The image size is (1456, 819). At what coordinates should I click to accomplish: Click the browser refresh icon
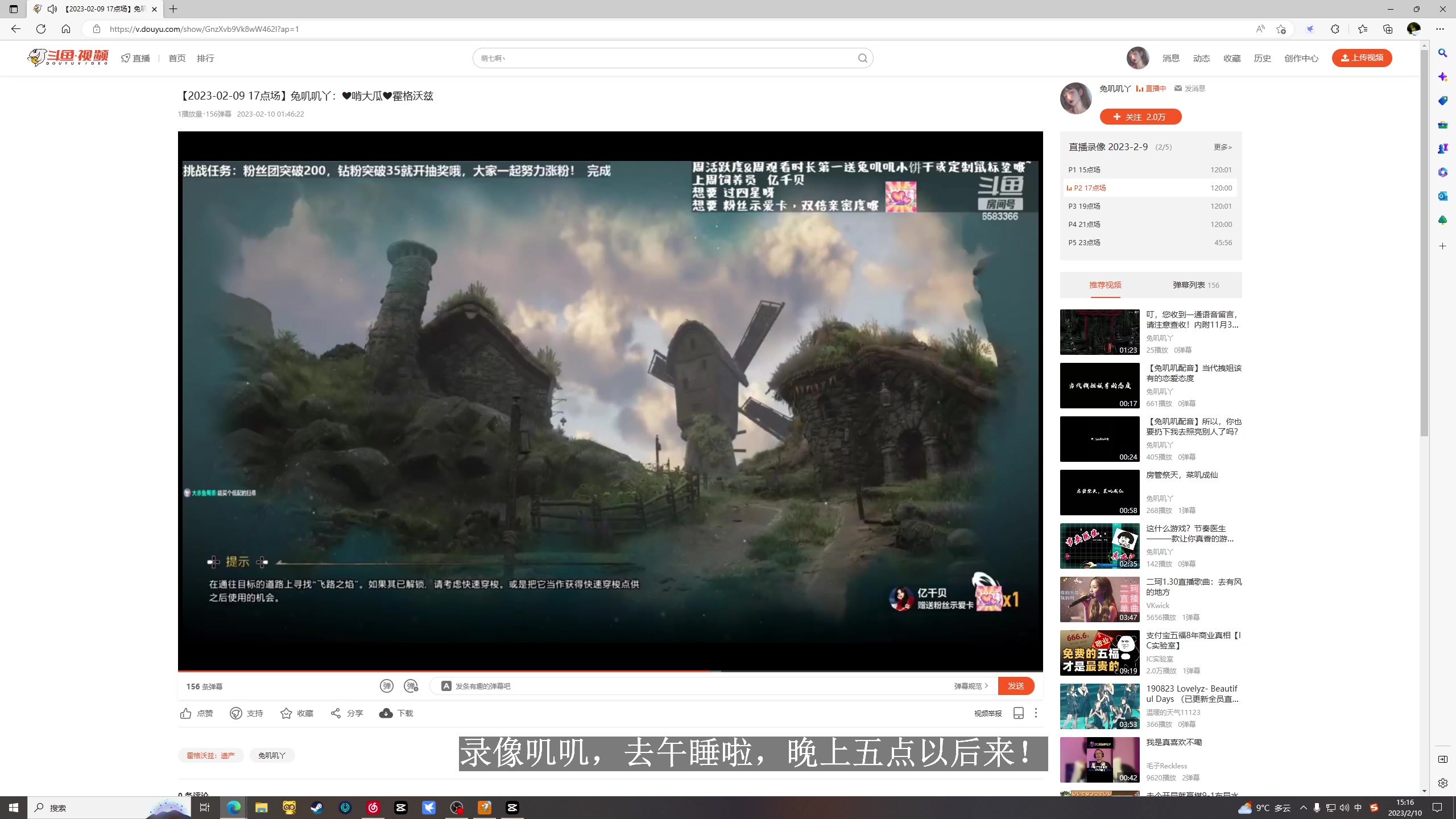[41, 29]
